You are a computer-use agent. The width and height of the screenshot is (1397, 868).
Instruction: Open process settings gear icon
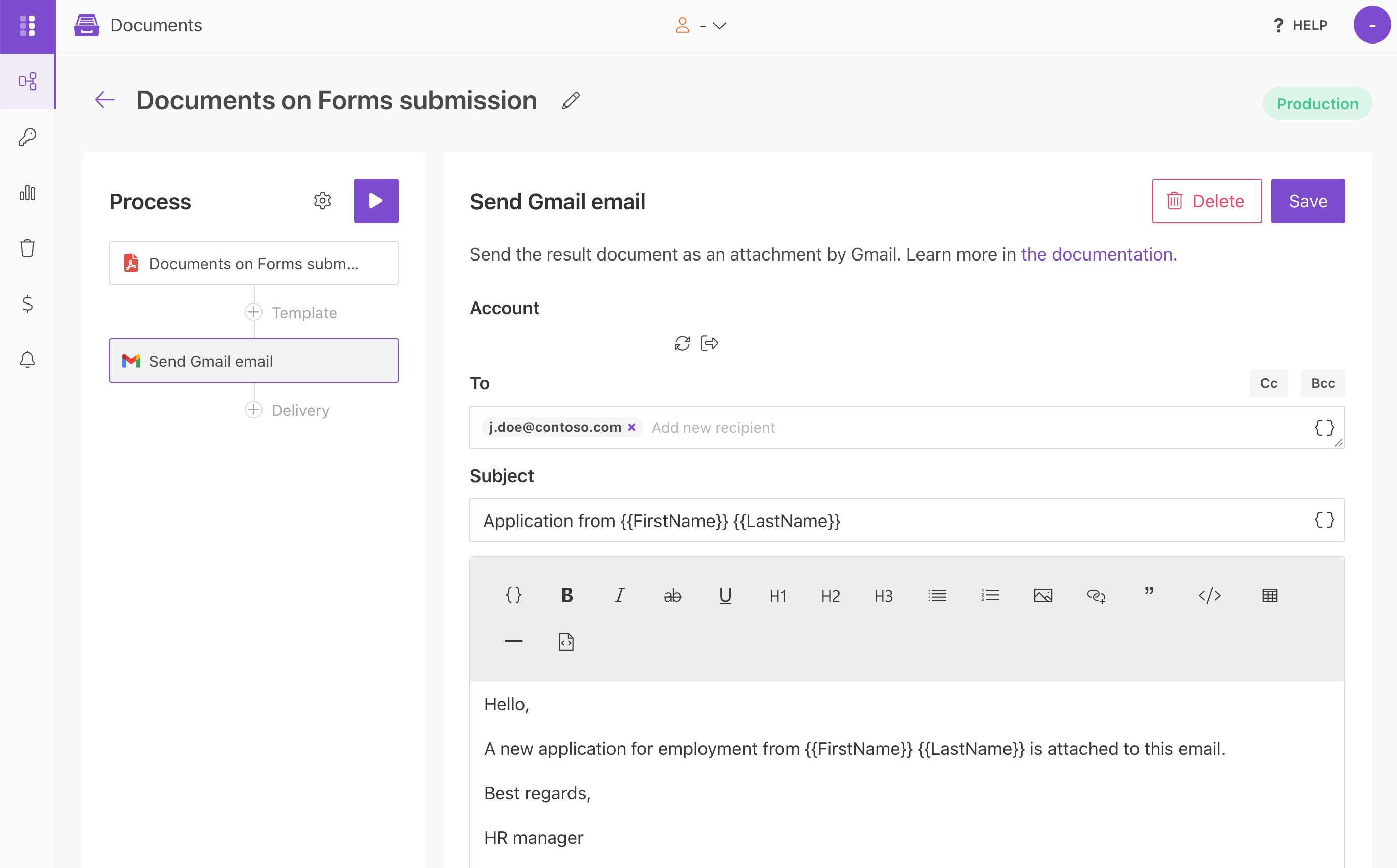pyautogui.click(x=323, y=201)
